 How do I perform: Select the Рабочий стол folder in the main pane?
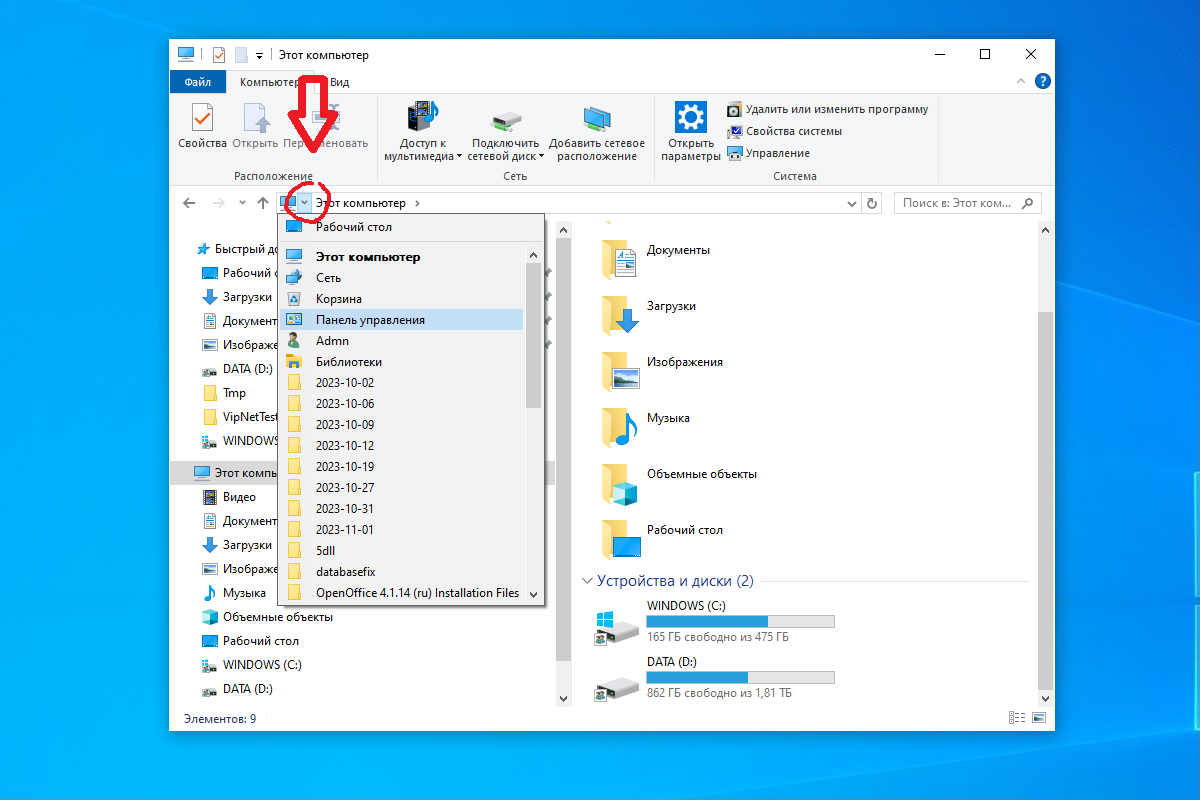tap(662, 539)
